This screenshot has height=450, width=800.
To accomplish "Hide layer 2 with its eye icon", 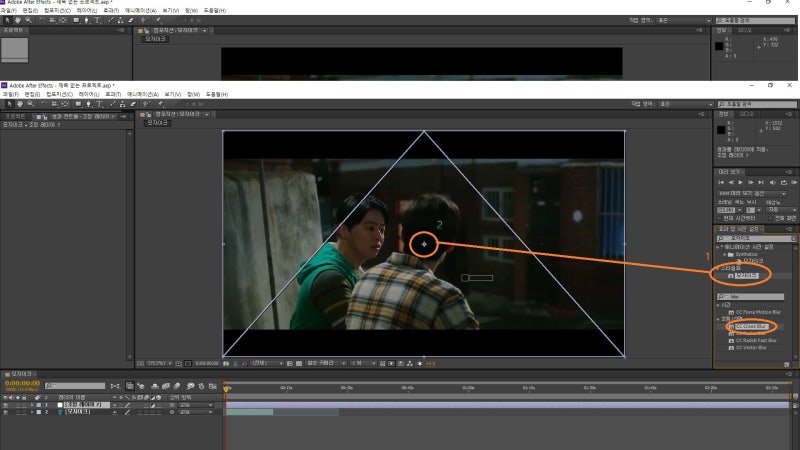I will point(6,412).
